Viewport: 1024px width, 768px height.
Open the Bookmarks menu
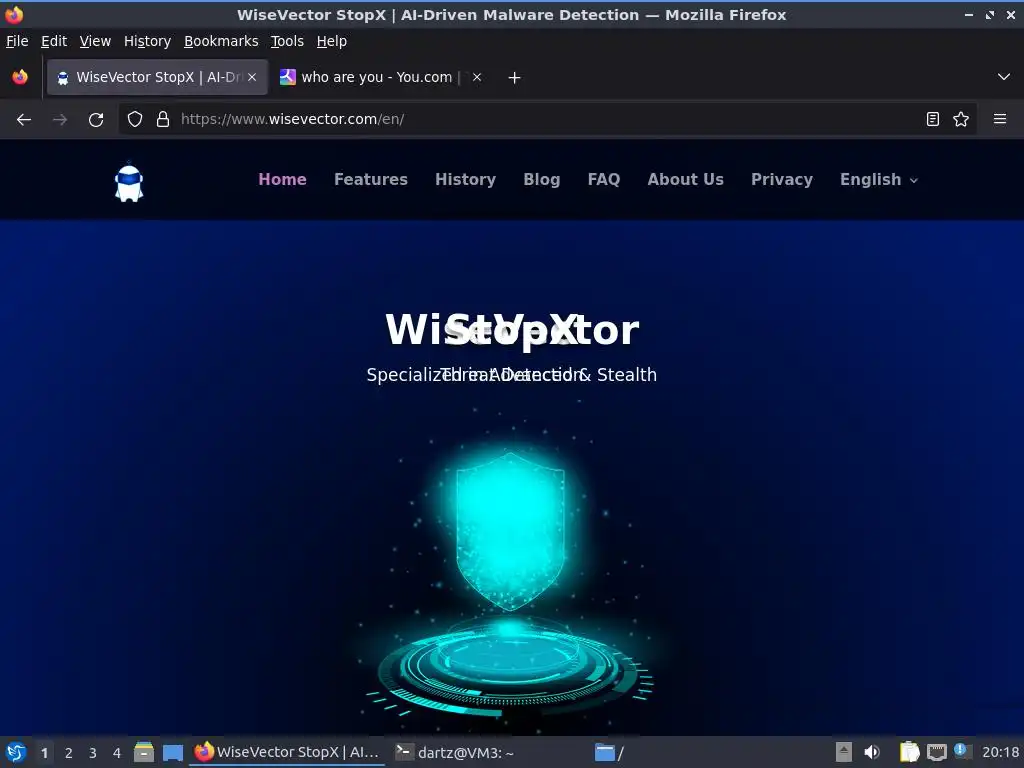click(221, 41)
